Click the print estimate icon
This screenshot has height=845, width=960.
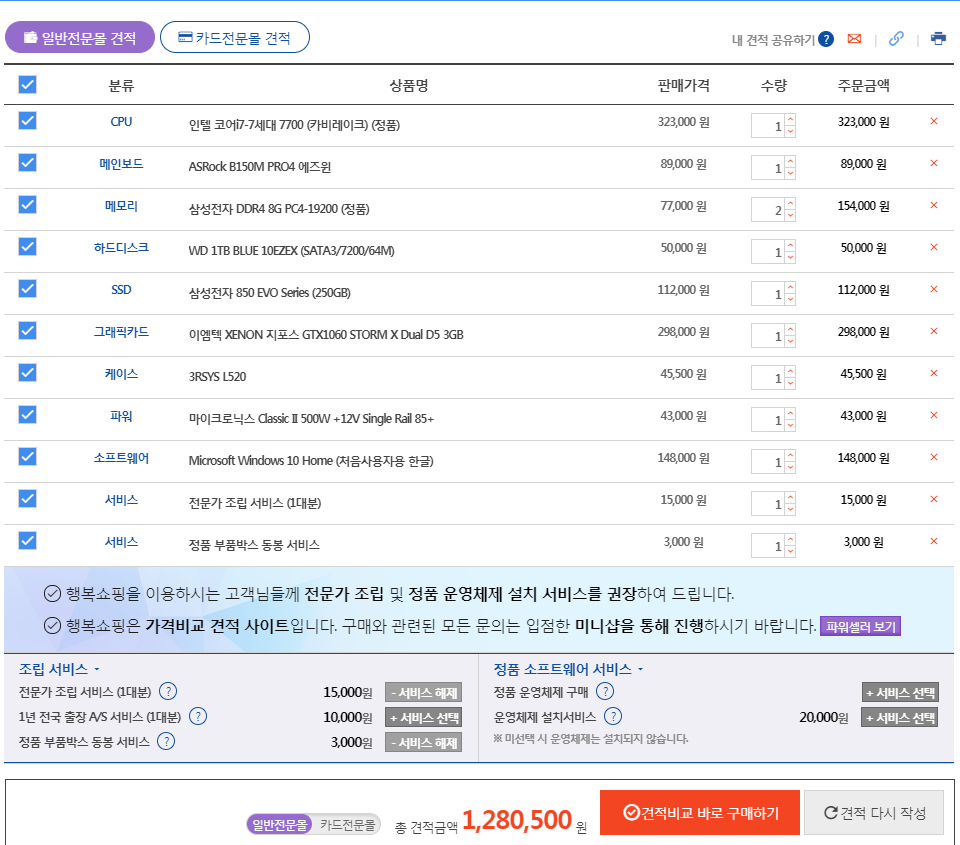click(938, 39)
